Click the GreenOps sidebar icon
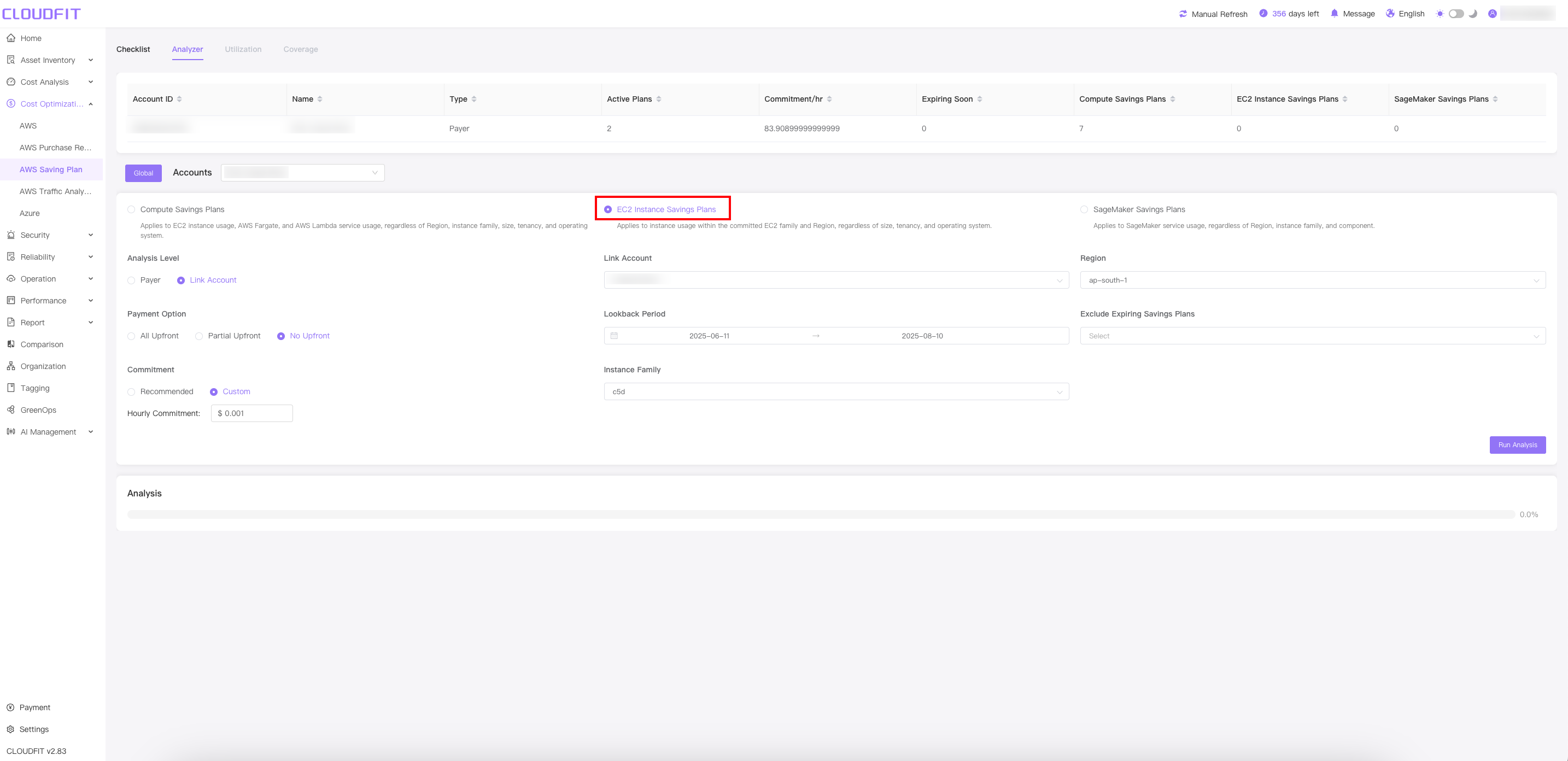The image size is (1568, 761). tap(11, 409)
